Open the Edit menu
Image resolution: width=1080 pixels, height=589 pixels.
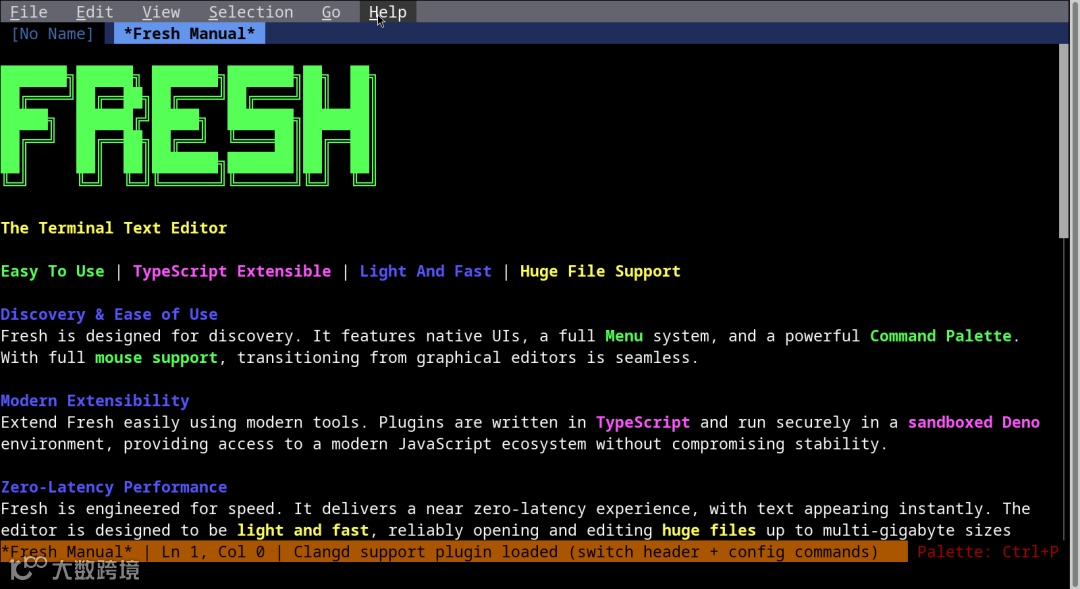point(94,12)
